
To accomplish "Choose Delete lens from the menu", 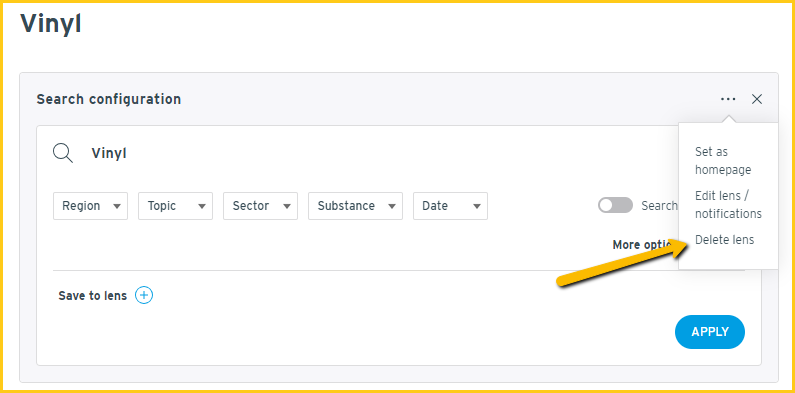I will pos(725,240).
